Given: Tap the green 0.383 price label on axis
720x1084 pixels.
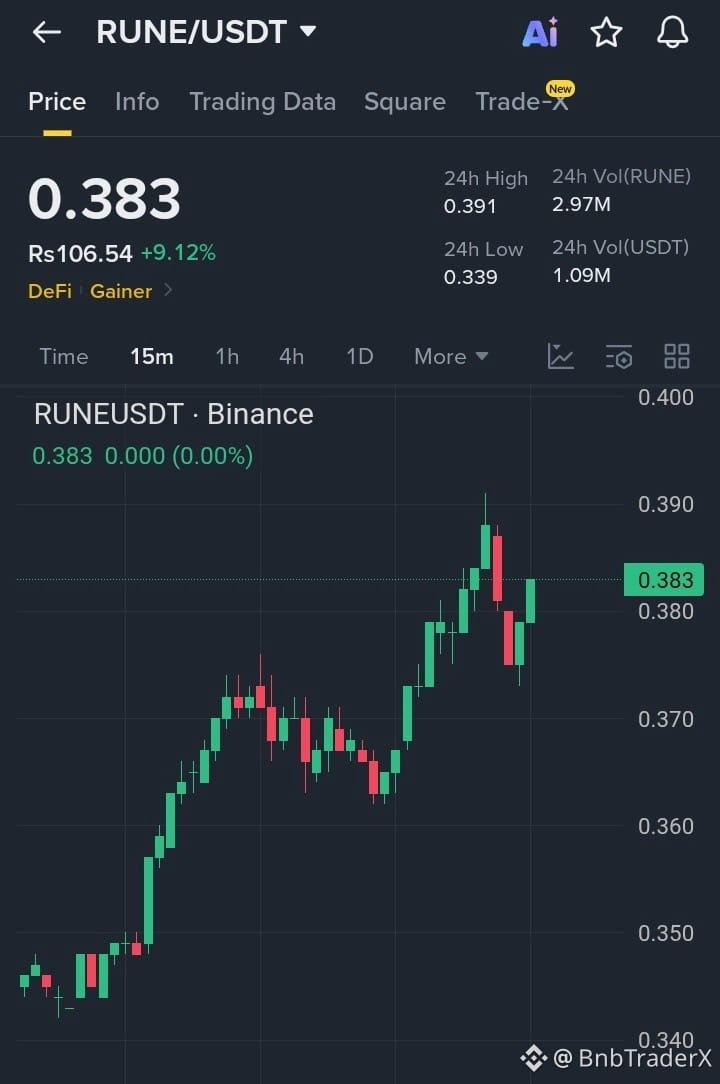Looking at the screenshot, I should [664, 579].
